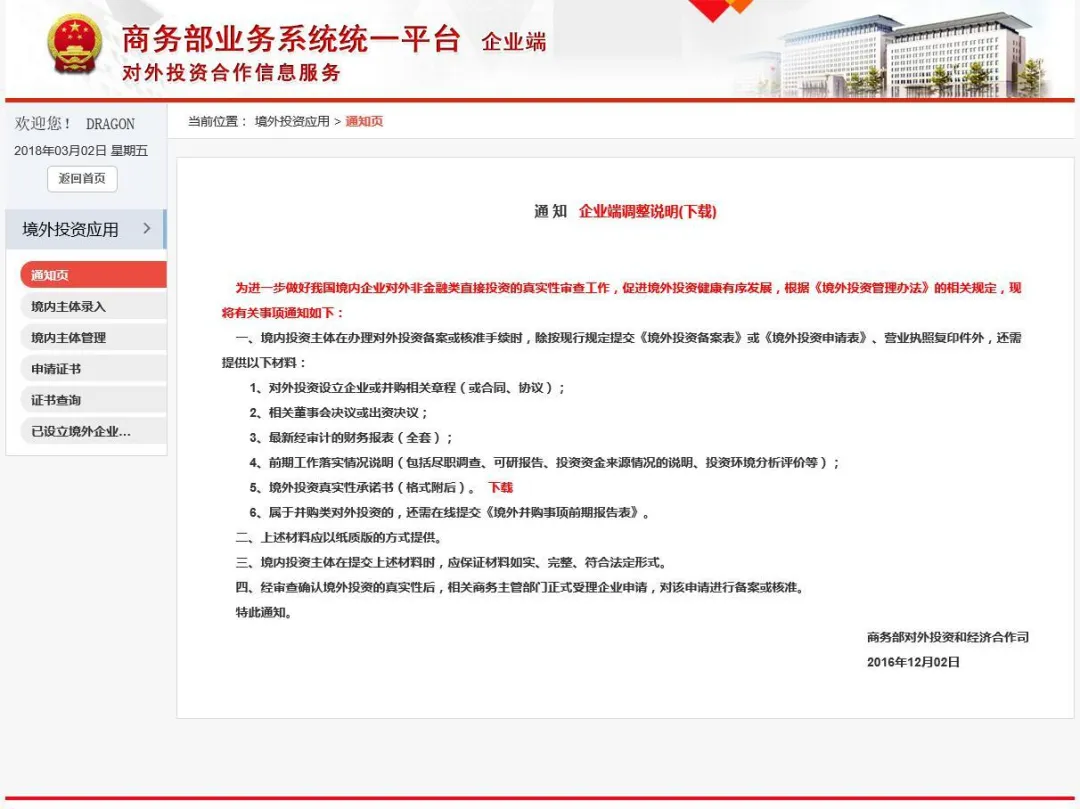Click the line 3、最新经审计的财务报表

[x=351, y=437]
